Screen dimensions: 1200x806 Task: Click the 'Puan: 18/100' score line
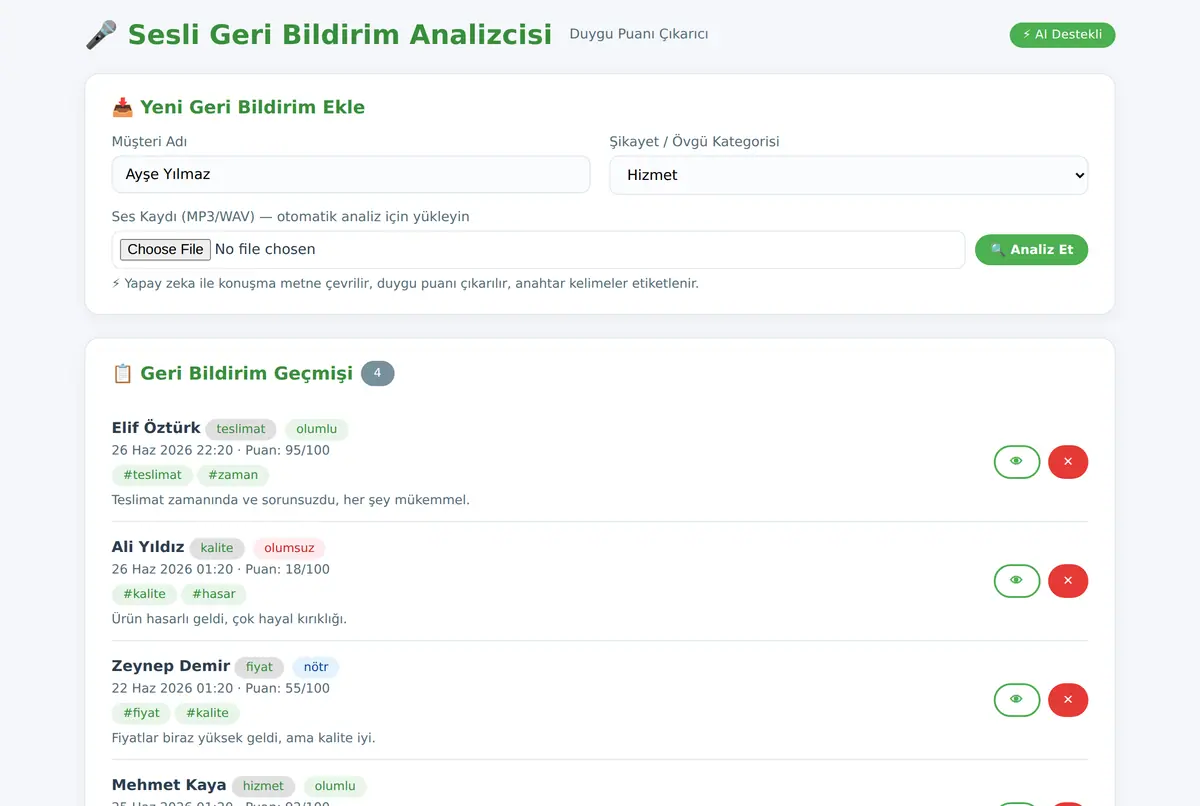click(x=287, y=569)
